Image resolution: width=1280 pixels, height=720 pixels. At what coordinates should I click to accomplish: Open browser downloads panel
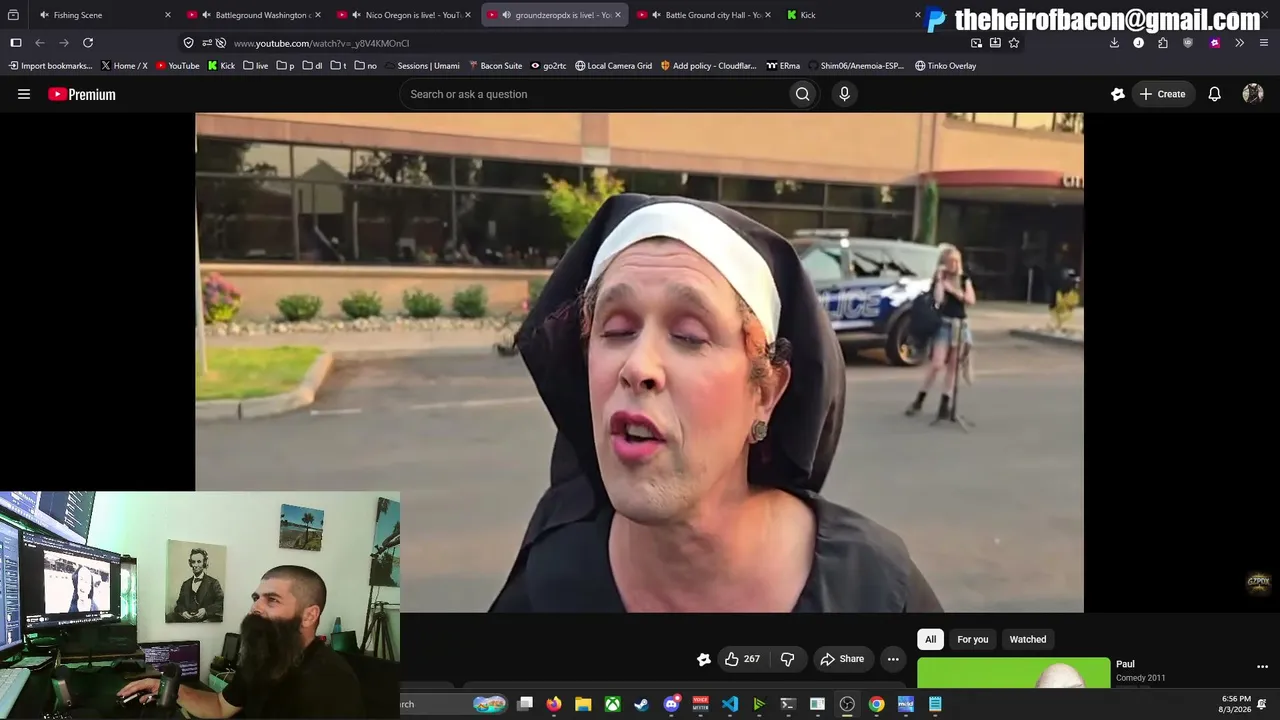[x=1114, y=43]
